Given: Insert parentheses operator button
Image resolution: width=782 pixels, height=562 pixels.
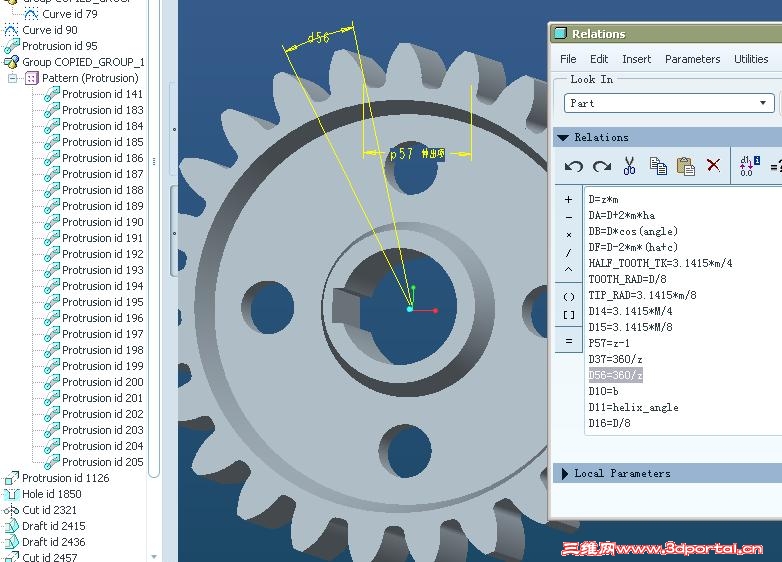Looking at the screenshot, I should pyautogui.click(x=569, y=297).
